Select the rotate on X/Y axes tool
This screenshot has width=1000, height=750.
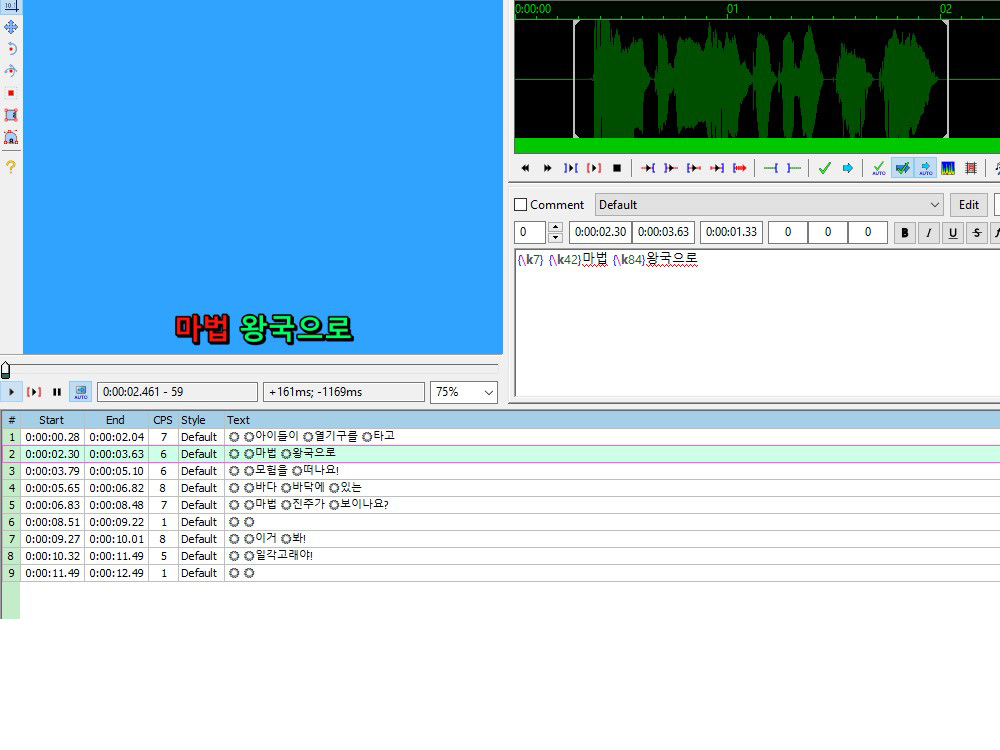tap(11, 71)
